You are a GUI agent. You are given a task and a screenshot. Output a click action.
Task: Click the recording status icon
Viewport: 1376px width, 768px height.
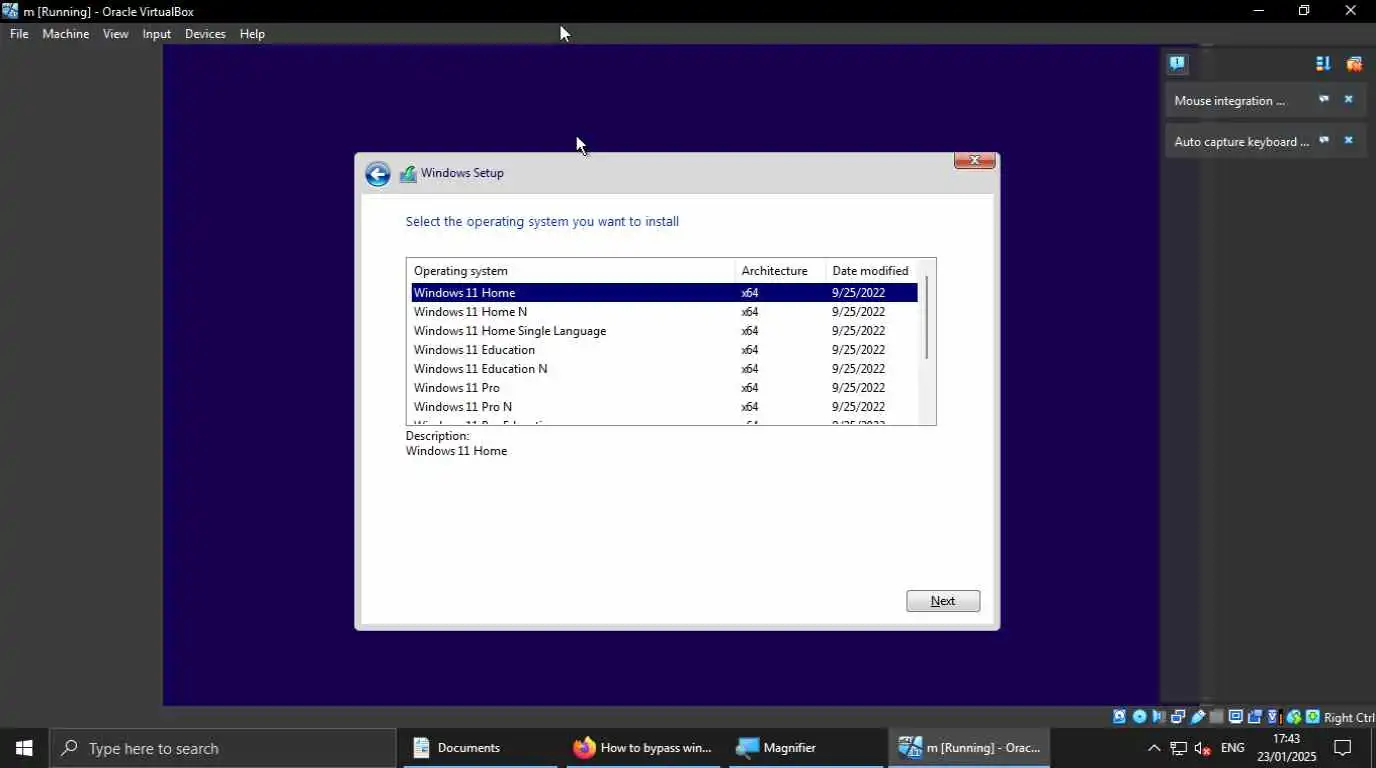point(1255,716)
